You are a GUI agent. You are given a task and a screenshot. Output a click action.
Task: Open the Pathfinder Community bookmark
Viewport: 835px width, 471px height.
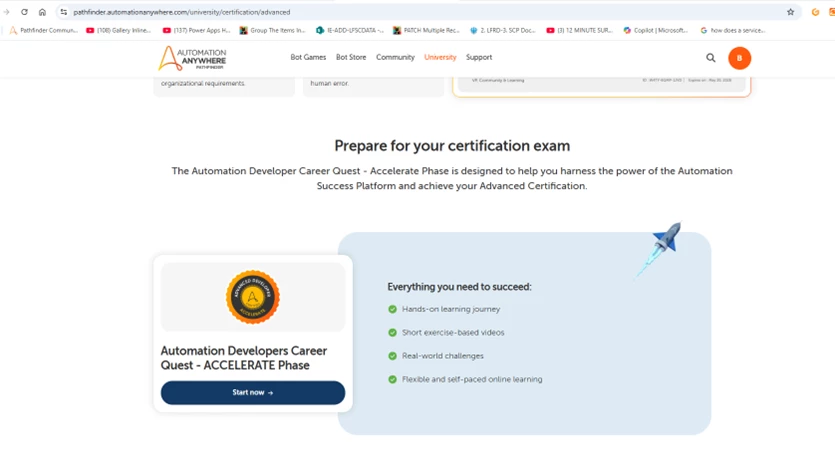(x=43, y=30)
